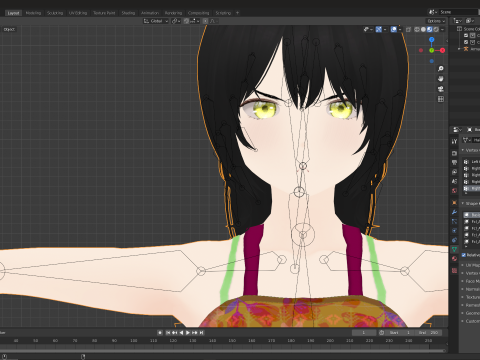480x360 pixels.
Task: Select the Layout workspace tab
Action: pos(13,13)
